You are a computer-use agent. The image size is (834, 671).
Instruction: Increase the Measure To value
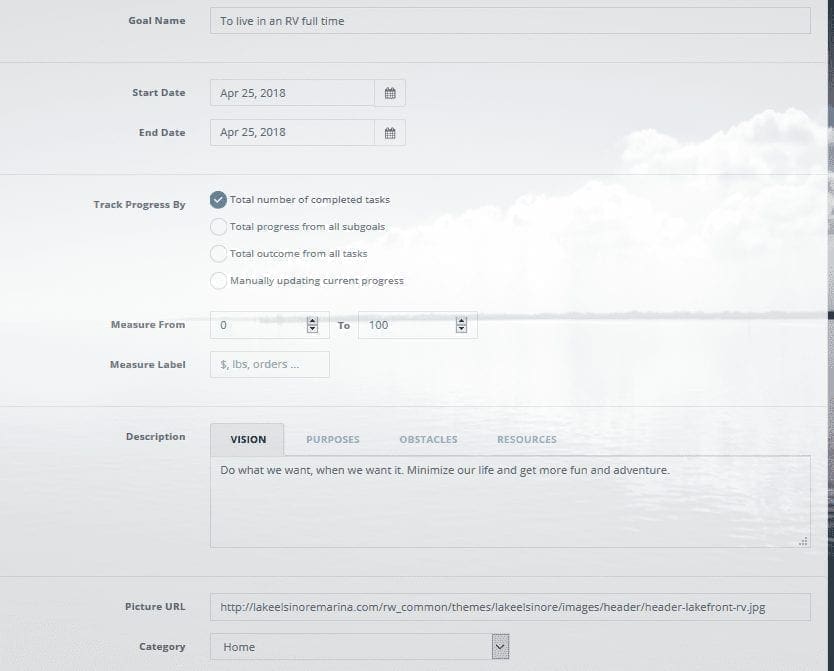tap(461, 321)
